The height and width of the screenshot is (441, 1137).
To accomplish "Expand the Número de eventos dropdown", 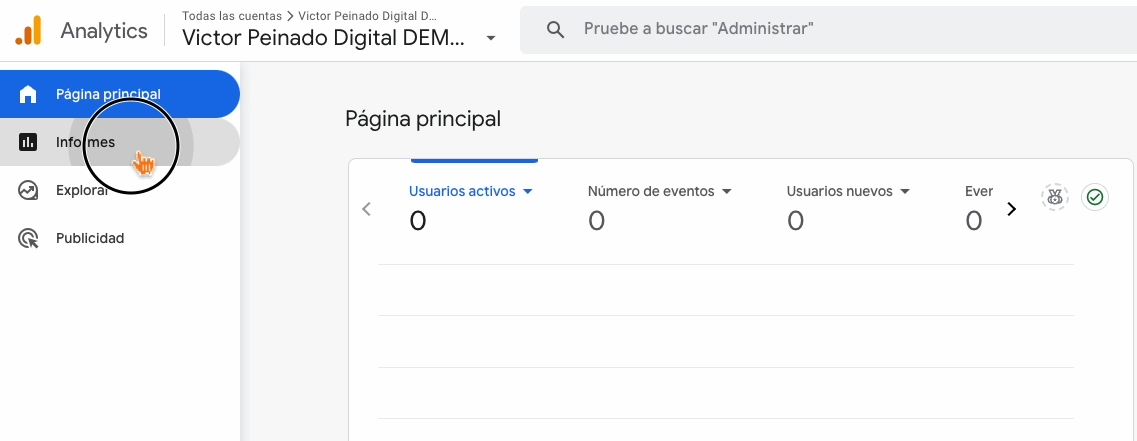I will [x=727, y=191].
